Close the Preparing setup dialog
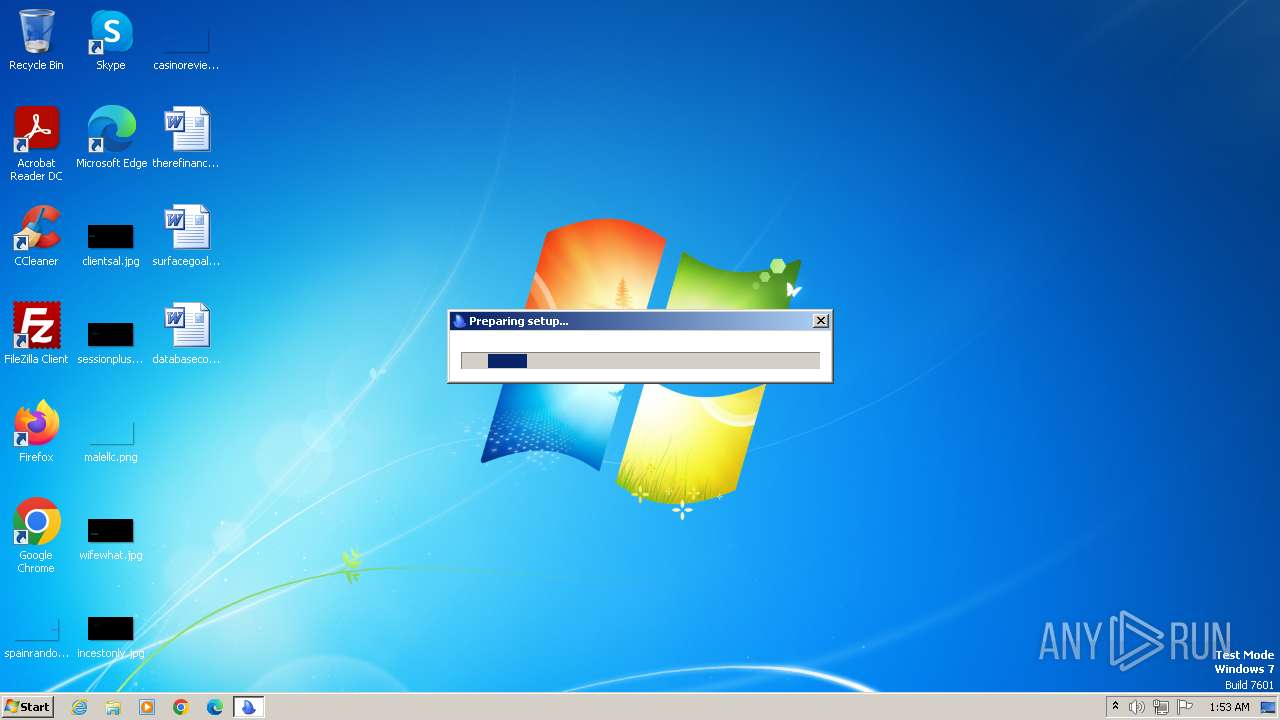The image size is (1280, 720). coord(821,321)
